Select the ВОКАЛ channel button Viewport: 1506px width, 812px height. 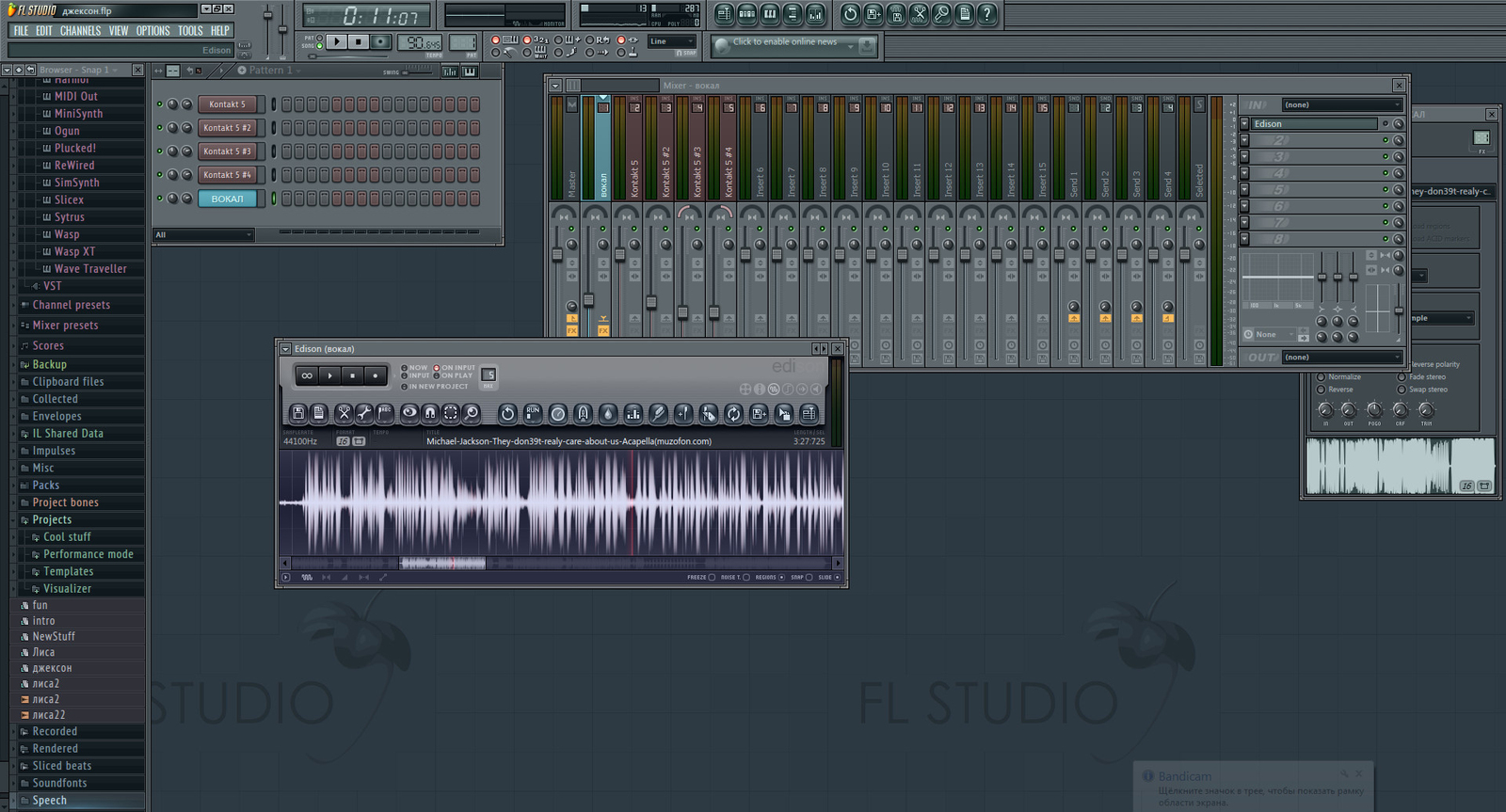click(x=227, y=199)
